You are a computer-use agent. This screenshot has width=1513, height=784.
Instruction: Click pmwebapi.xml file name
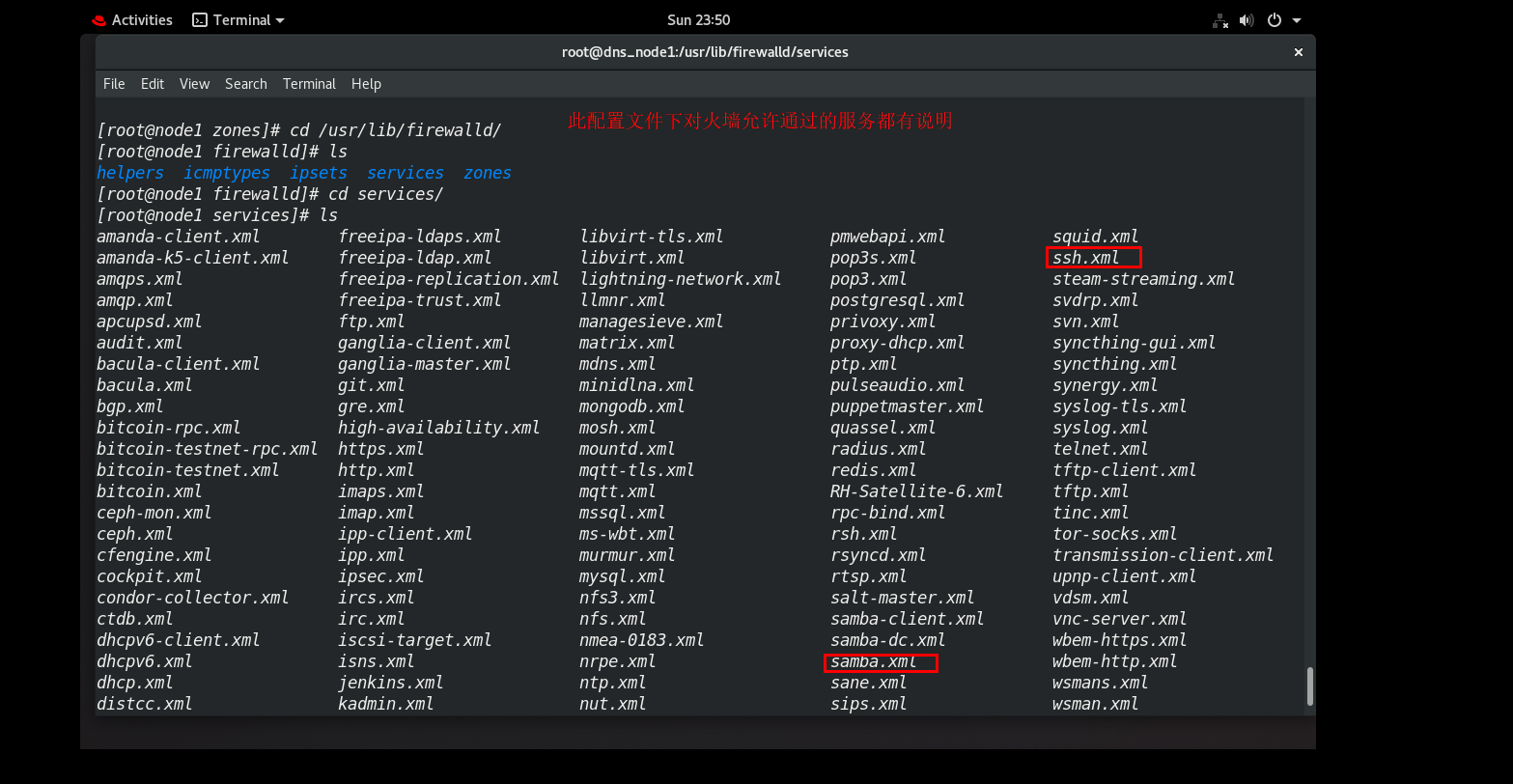coord(888,237)
